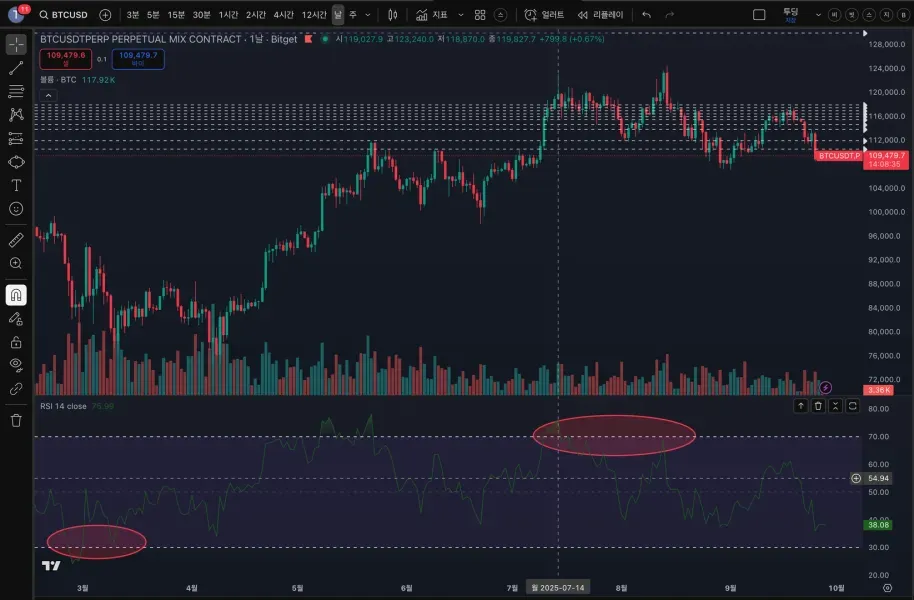Viewport: 914px width, 600px height.
Task: Collapse the volume indicator with its chevron
Action: tap(48, 96)
